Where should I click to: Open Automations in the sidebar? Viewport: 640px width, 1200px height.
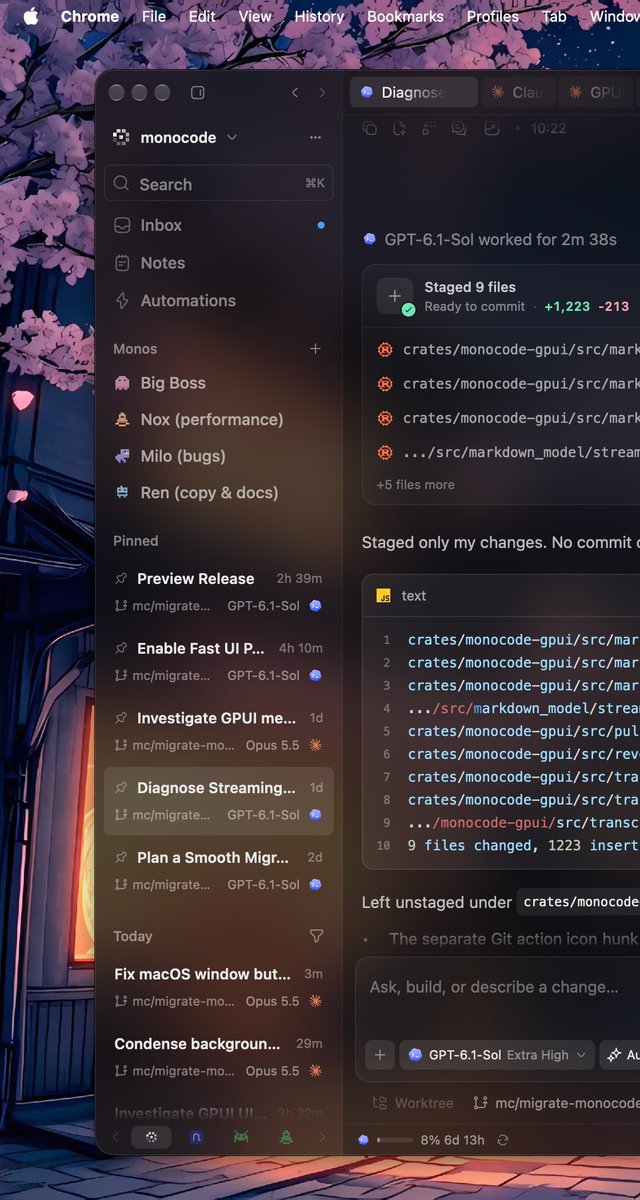click(218, 300)
